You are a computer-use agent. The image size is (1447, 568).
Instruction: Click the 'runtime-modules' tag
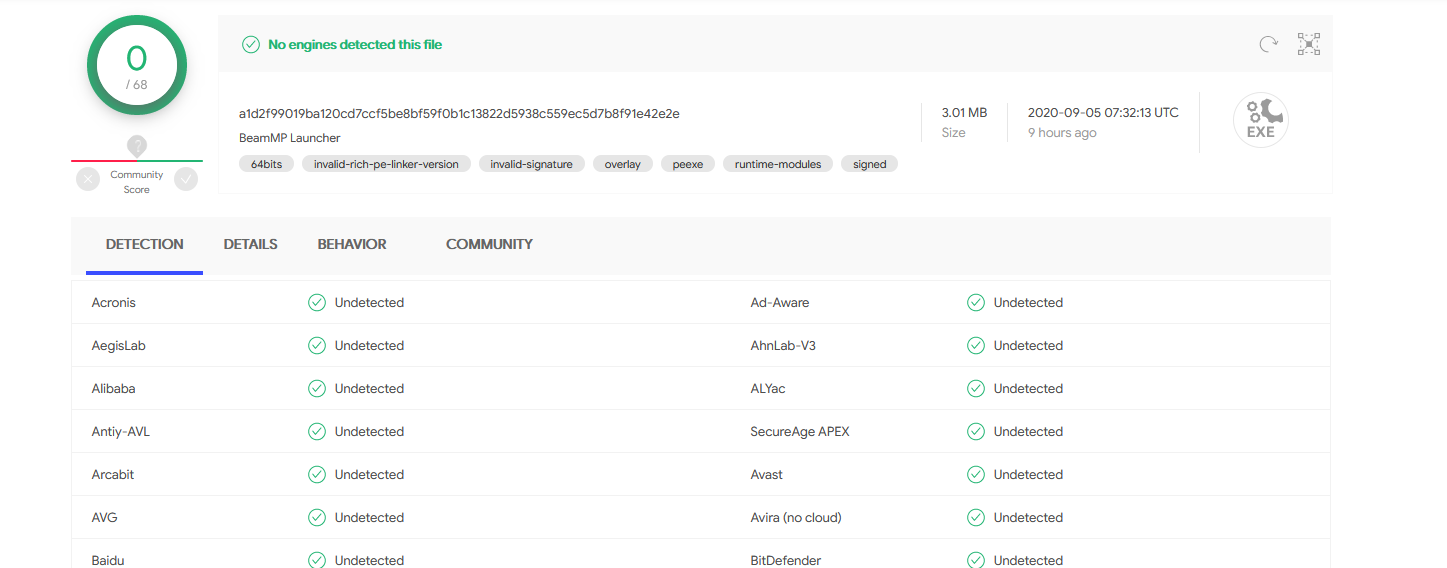pos(778,164)
